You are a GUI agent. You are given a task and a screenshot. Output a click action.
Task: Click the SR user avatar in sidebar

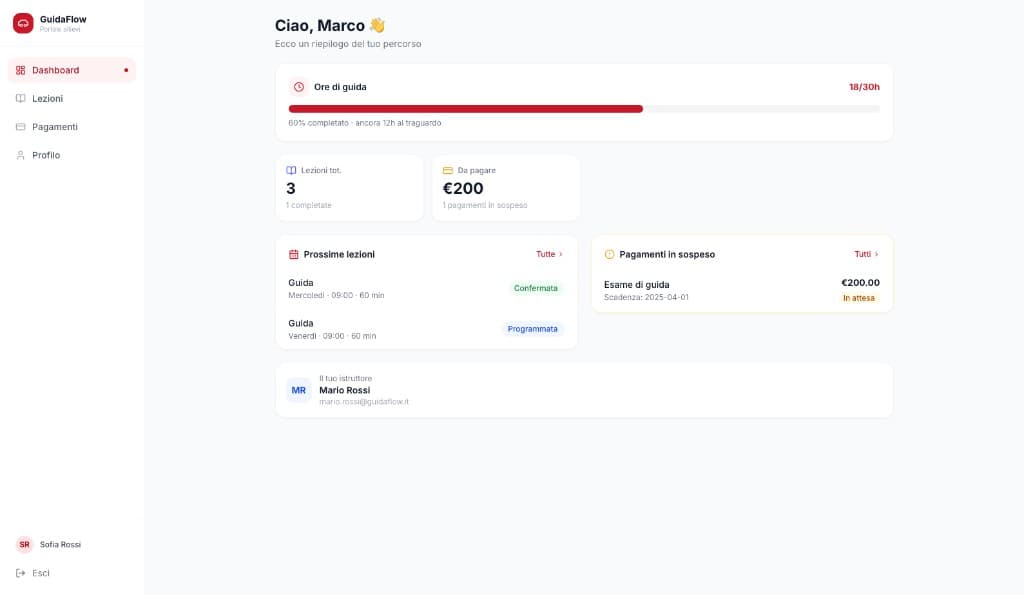point(24,545)
